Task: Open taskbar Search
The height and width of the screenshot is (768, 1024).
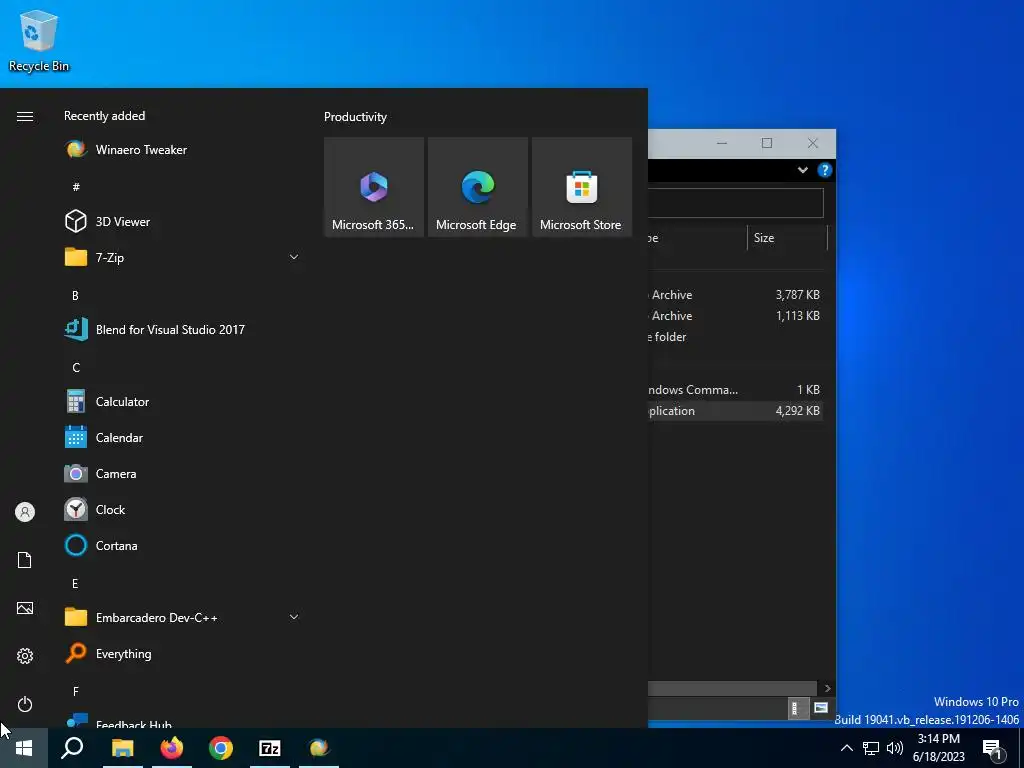Action: coord(72,748)
